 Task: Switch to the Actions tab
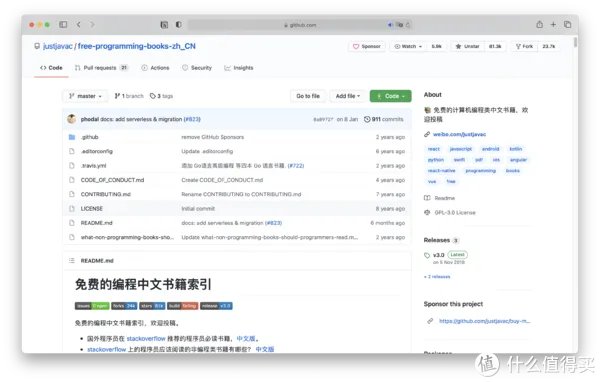[155, 68]
